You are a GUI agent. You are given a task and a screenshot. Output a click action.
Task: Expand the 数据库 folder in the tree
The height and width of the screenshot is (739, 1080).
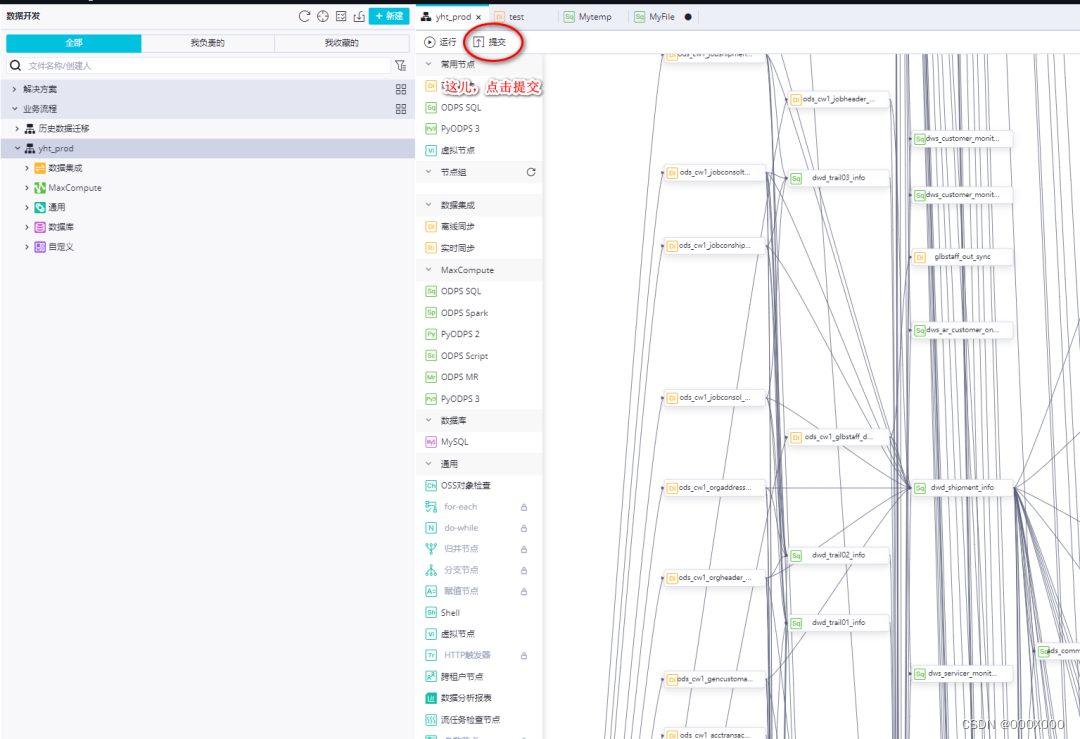click(27, 227)
